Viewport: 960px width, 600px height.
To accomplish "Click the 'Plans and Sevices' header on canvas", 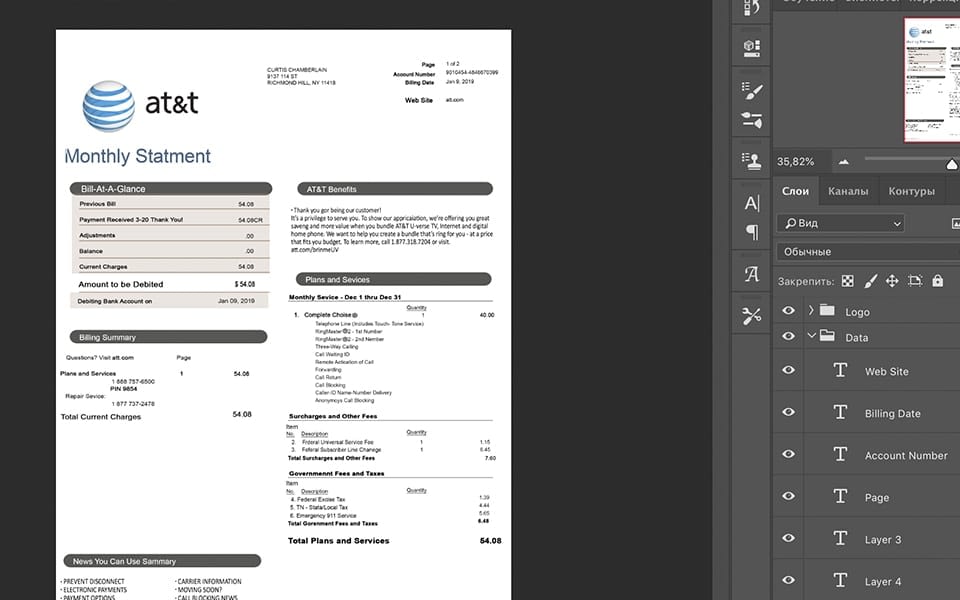I will click(394, 279).
